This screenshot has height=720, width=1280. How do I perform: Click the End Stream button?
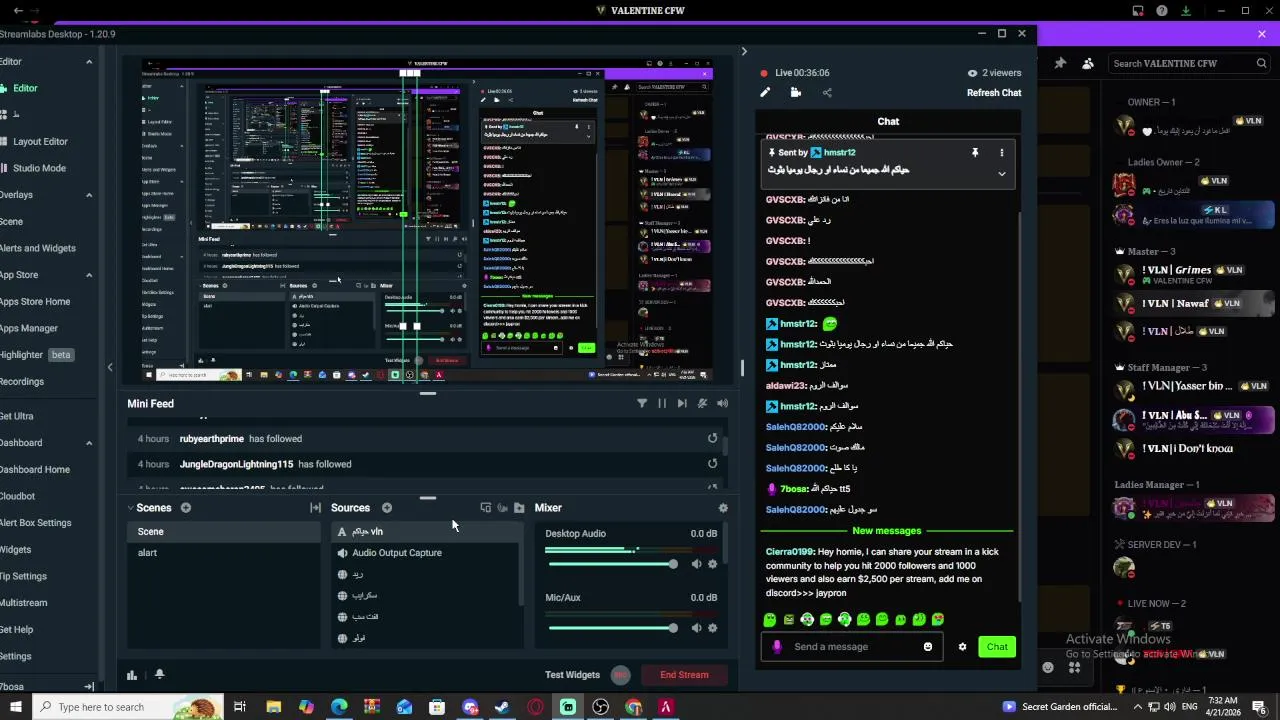click(684, 675)
